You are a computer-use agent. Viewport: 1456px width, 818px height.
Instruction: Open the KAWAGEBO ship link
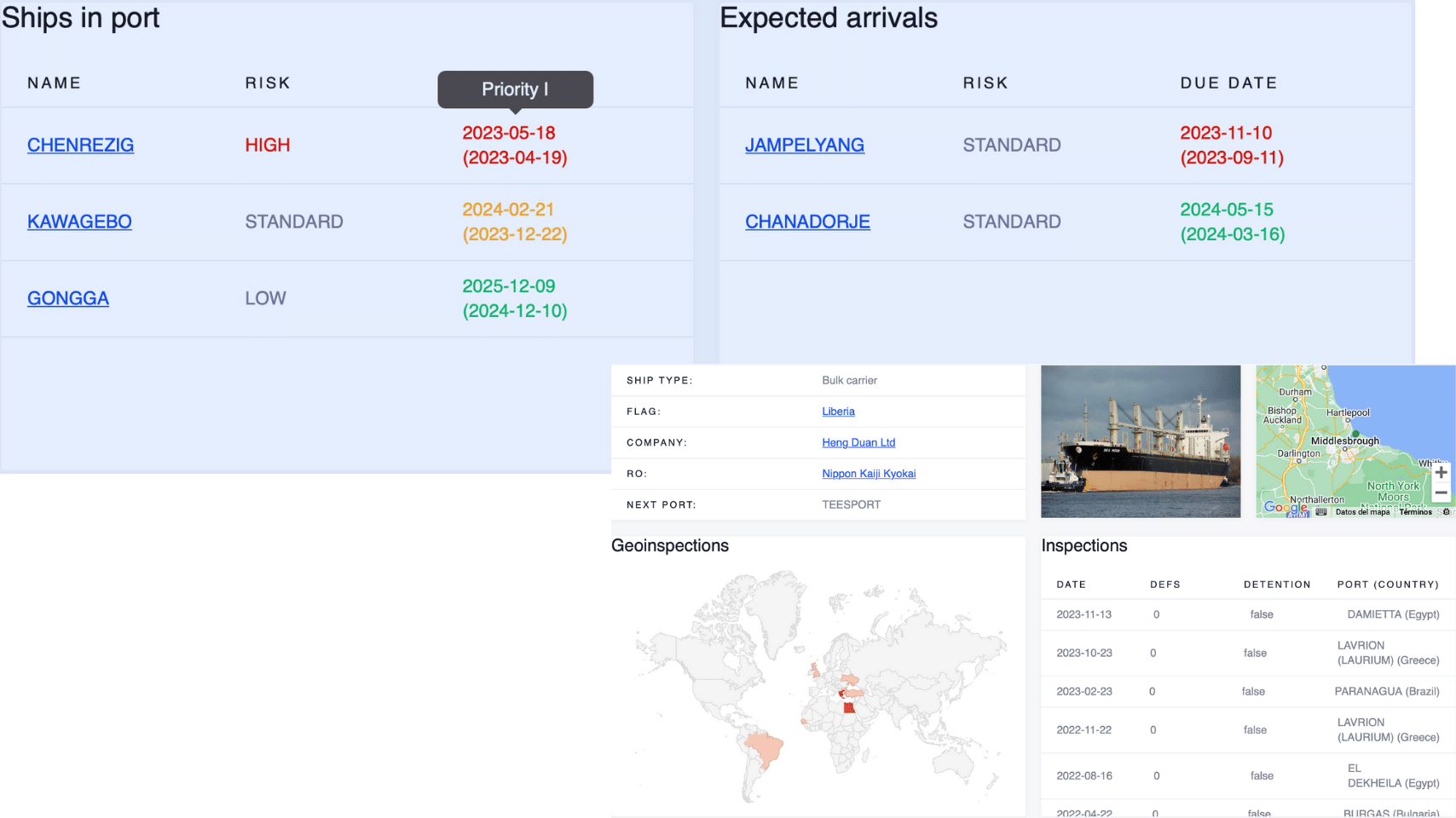click(x=79, y=222)
